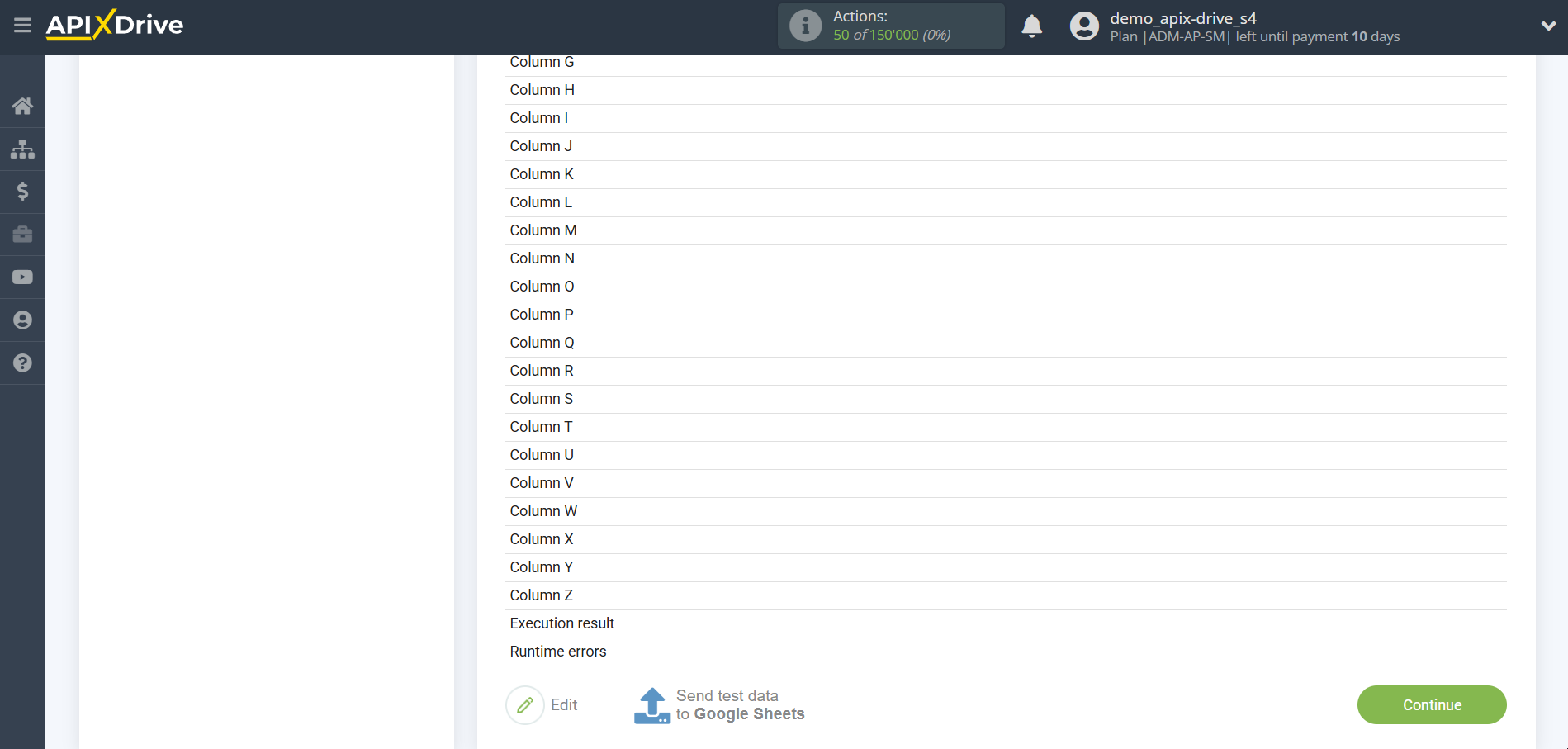
Task: Select the Column Z row
Action: pos(1006,595)
